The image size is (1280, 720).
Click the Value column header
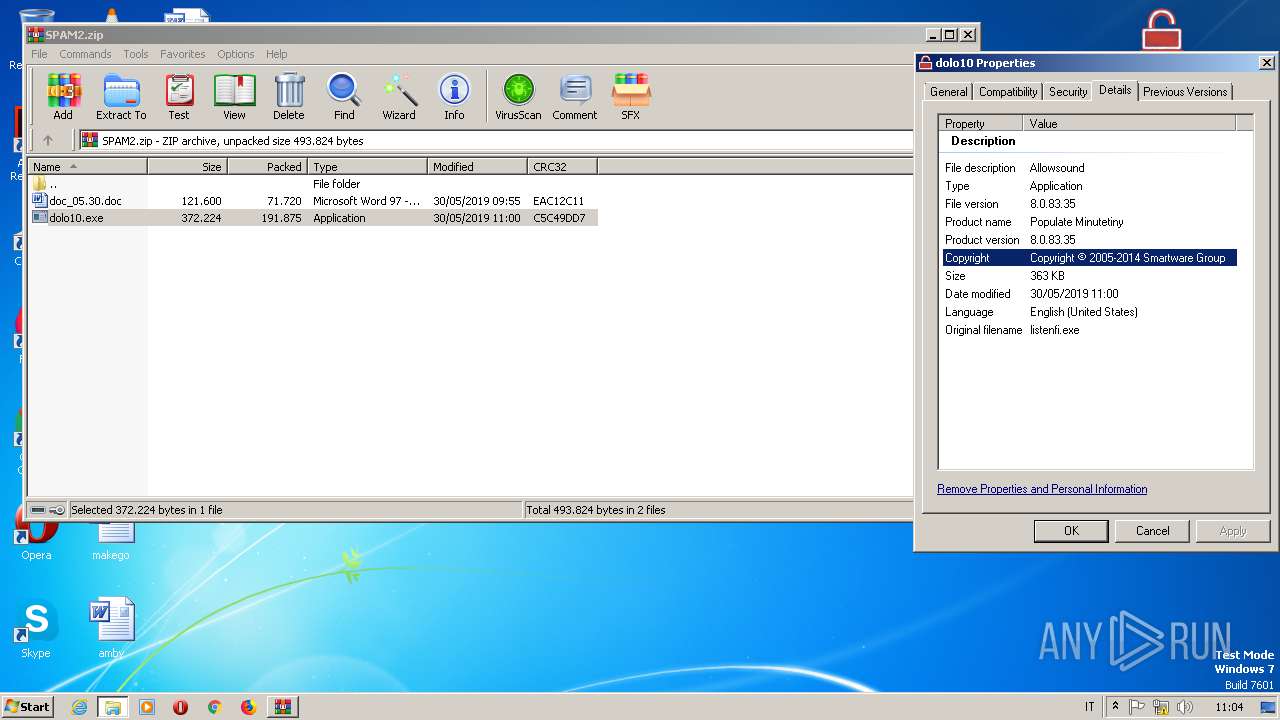point(1129,123)
